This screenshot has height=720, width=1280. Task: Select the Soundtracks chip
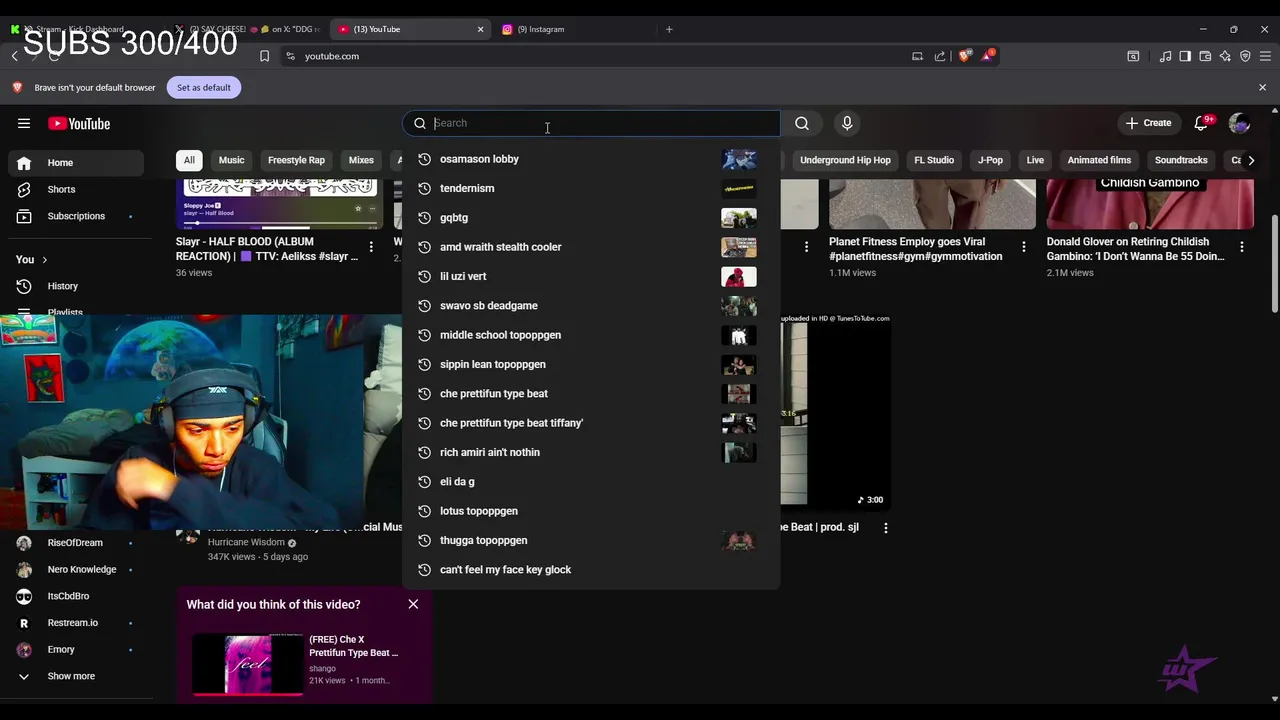[x=1181, y=160]
